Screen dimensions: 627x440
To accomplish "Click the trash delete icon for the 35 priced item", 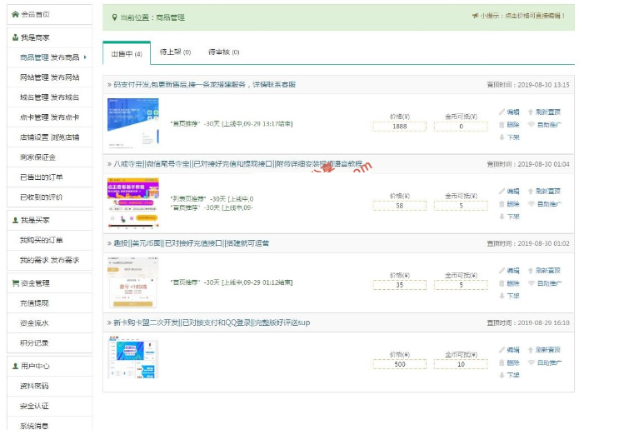I will [x=502, y=283].
